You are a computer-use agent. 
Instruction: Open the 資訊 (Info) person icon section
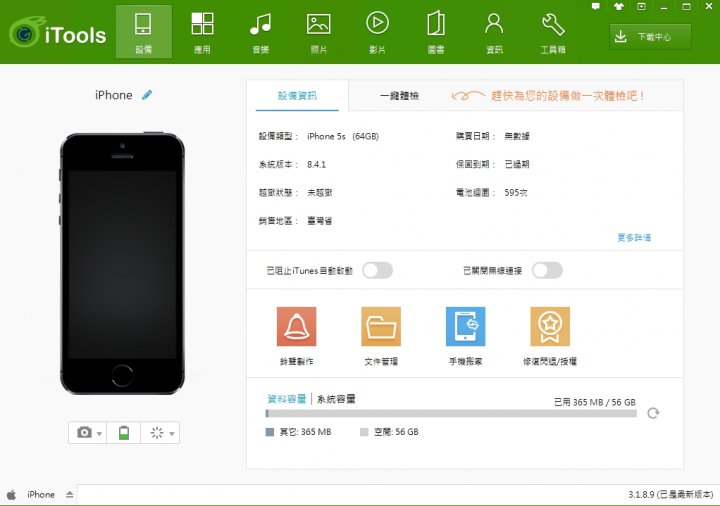(x=494, y=32)
